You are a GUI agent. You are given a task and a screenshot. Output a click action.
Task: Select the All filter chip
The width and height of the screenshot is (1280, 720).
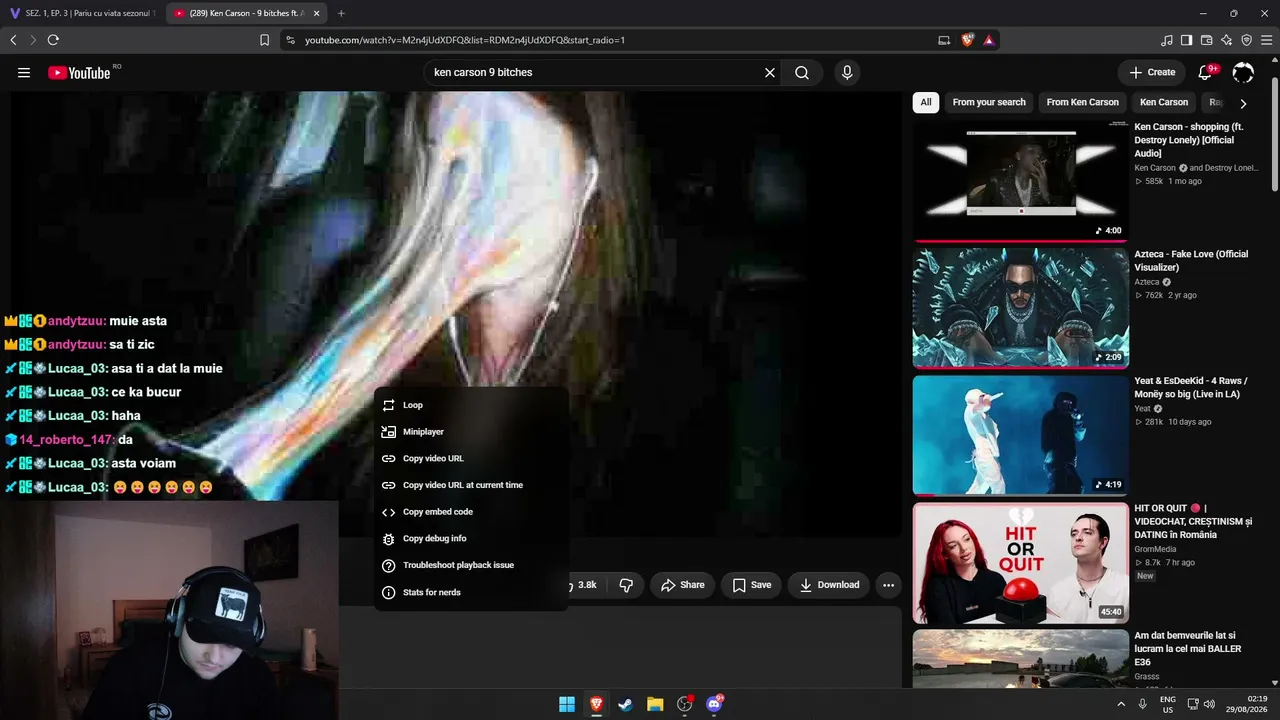click(x=926, y=102)
